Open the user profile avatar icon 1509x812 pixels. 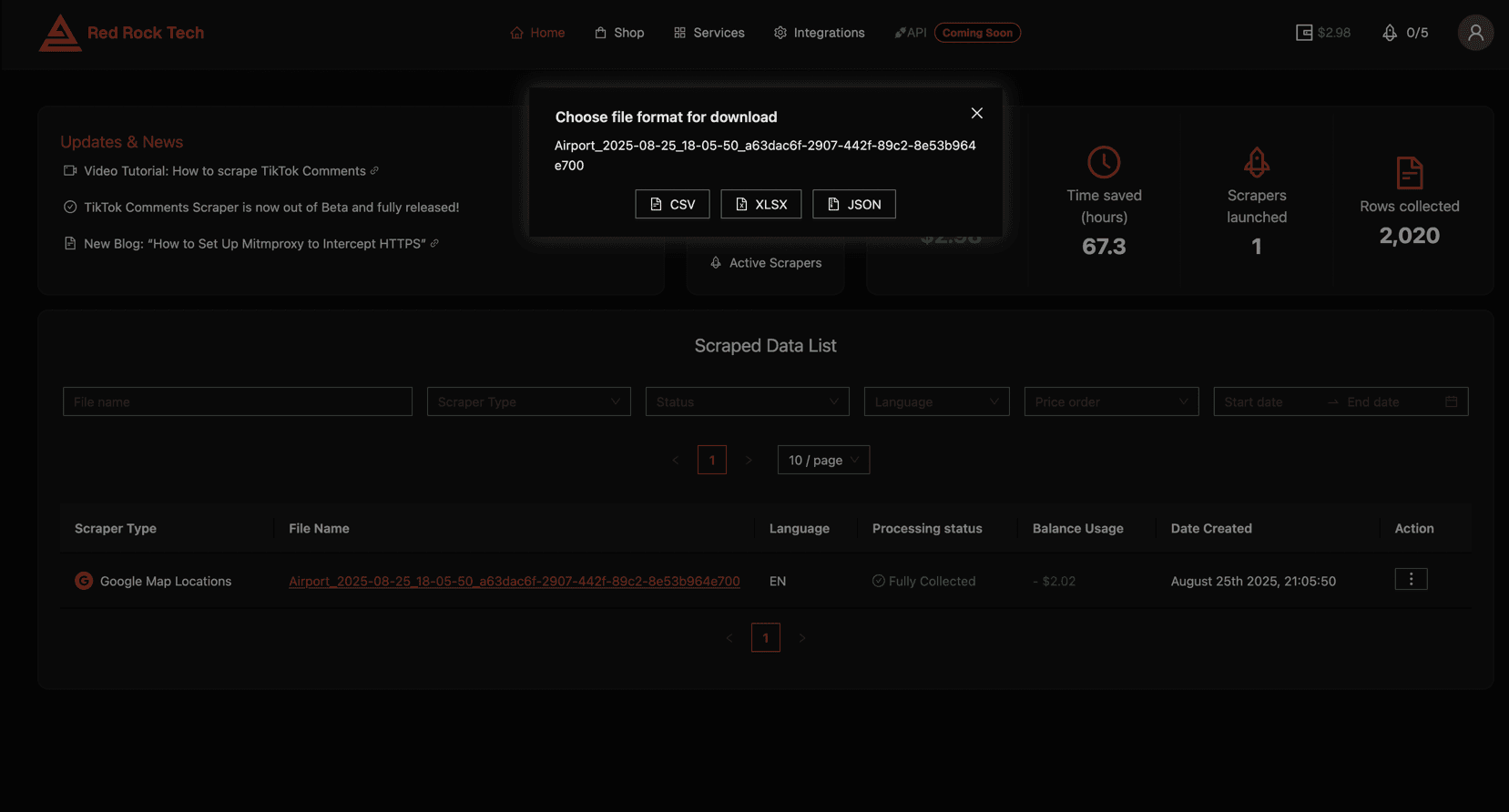(1475, 33)
